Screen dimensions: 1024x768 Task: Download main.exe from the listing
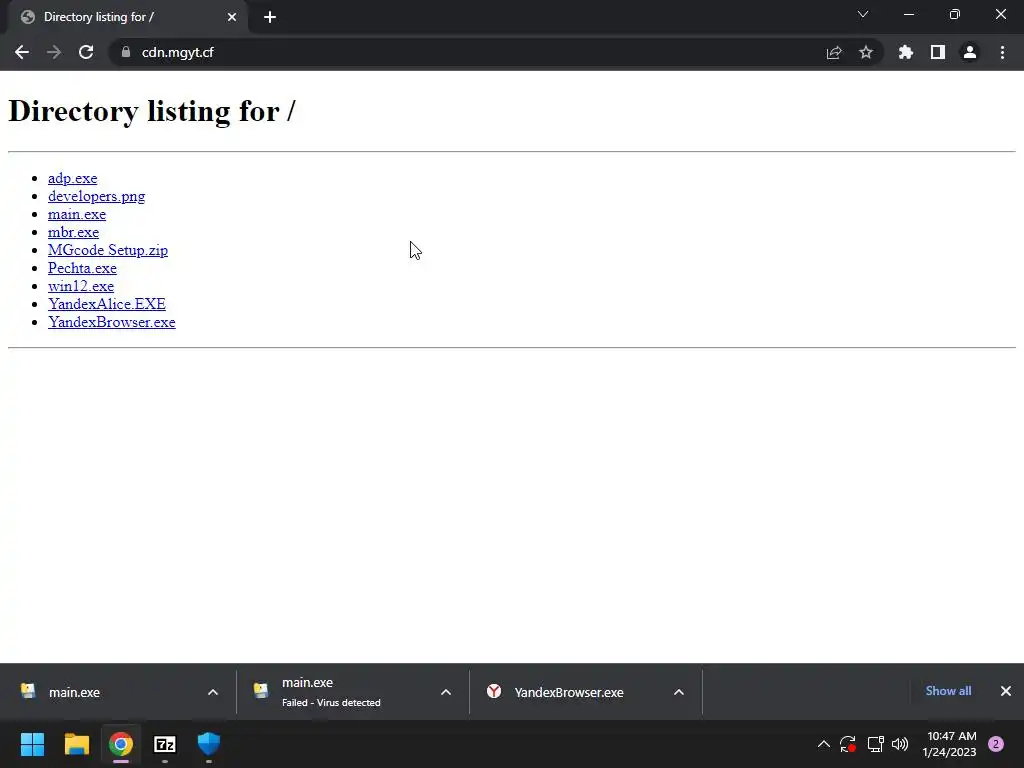coord(77,214)
